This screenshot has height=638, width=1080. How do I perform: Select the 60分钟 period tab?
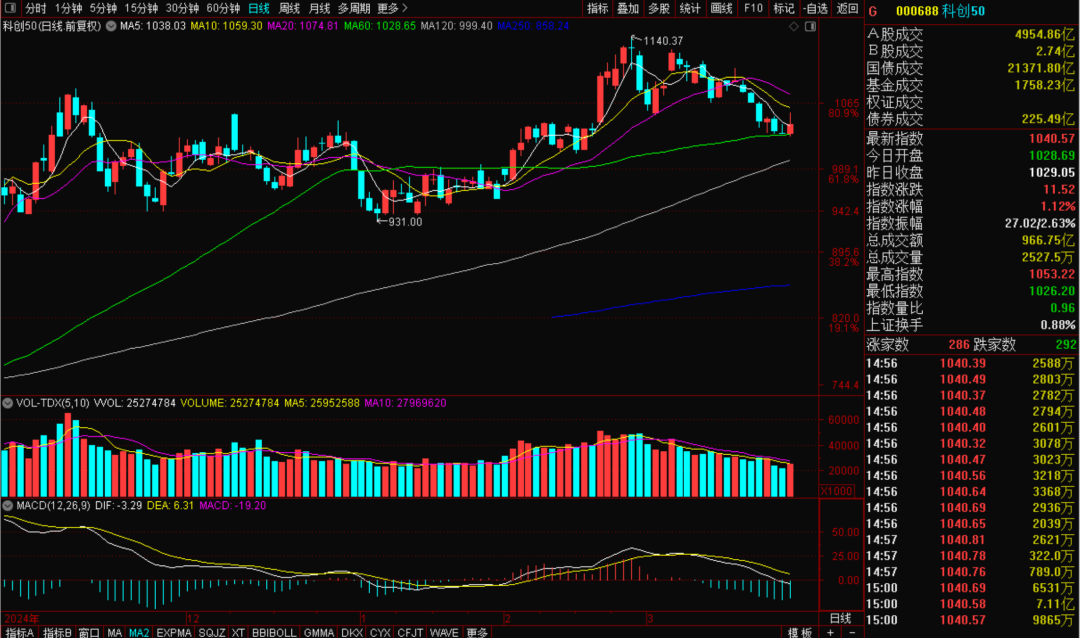point(223,8)
